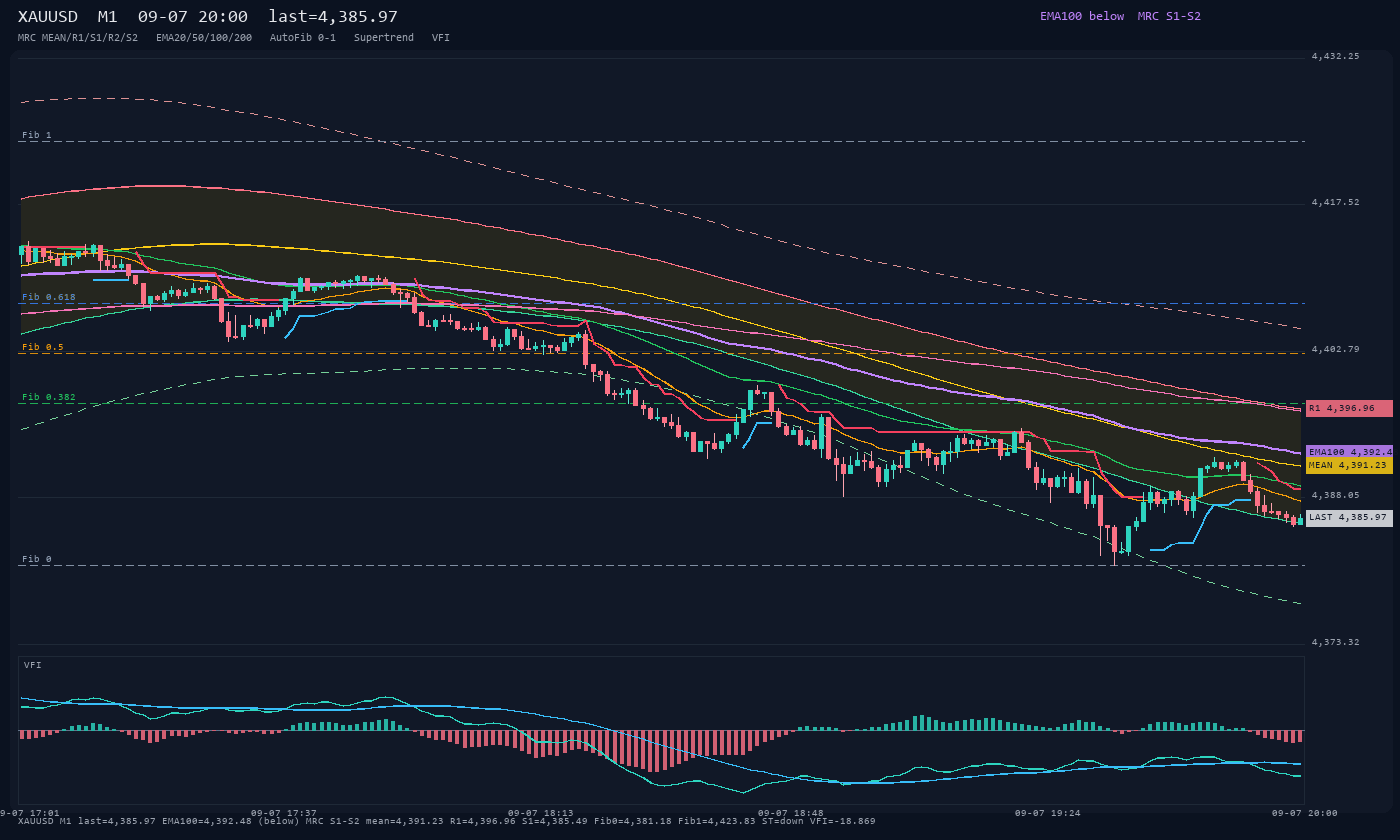Click the white LAST 4,385.97 price tag
This screenshot has height=840, width=1400.
(x=1349, y=518)
